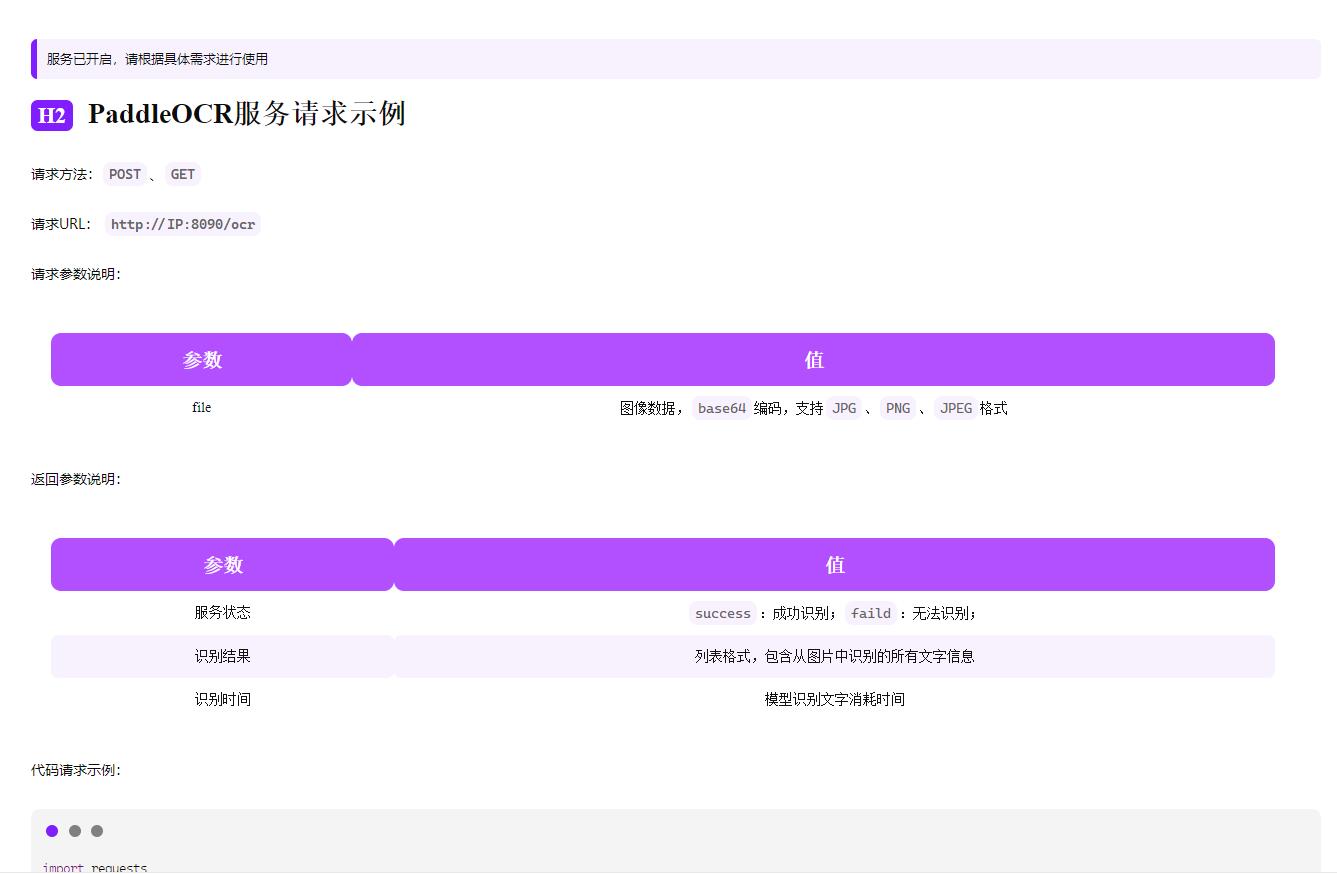Click the 模型识别文字消耗时间 cell
The width and height of the screenshot is (1337, 874).
[835, 699]
